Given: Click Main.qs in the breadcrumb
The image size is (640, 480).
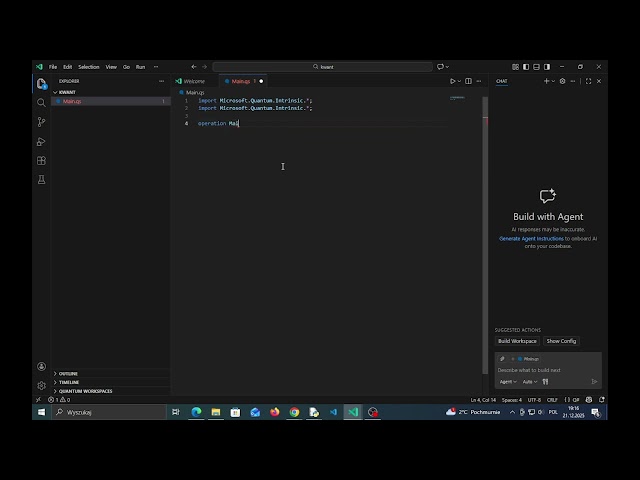Looking at the screenshot, I should pyautogui.click(x=195, y=93).
